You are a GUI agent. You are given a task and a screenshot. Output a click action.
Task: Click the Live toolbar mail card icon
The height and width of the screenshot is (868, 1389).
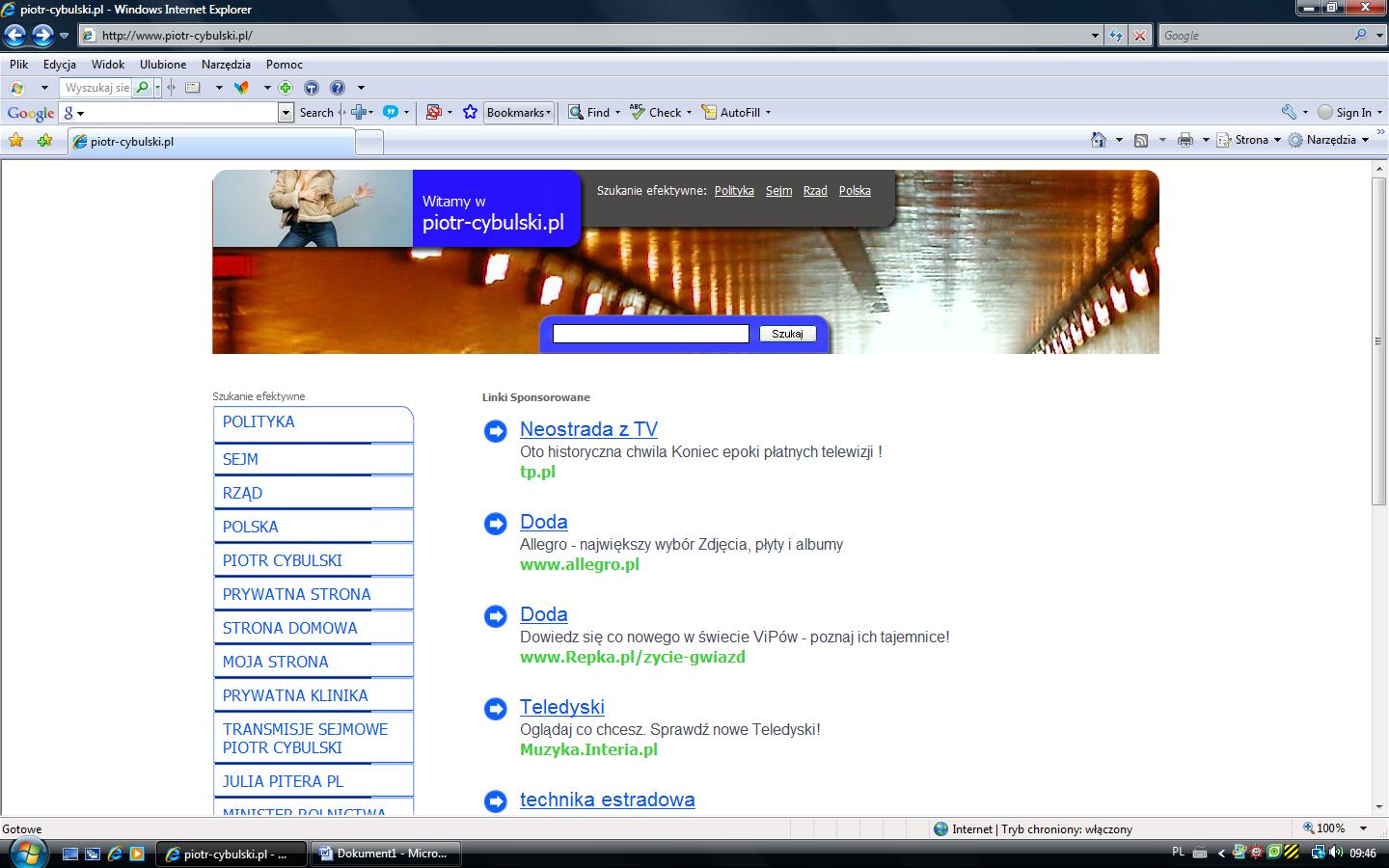[193, 88]
